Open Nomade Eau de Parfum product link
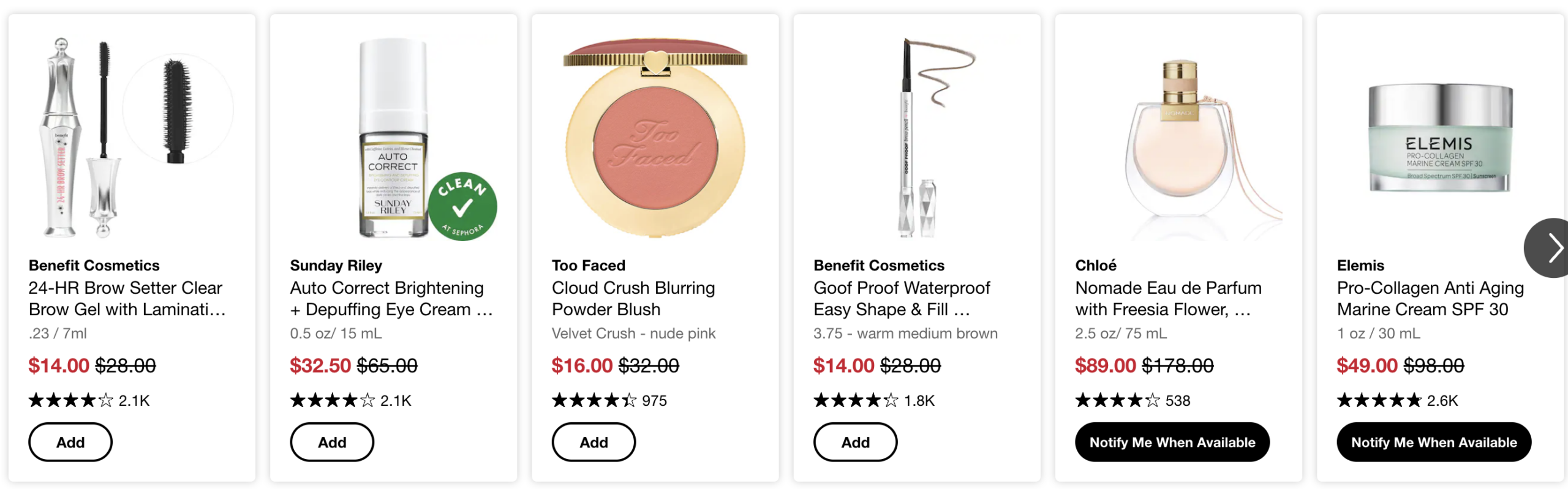 (x=1168, y=299)
